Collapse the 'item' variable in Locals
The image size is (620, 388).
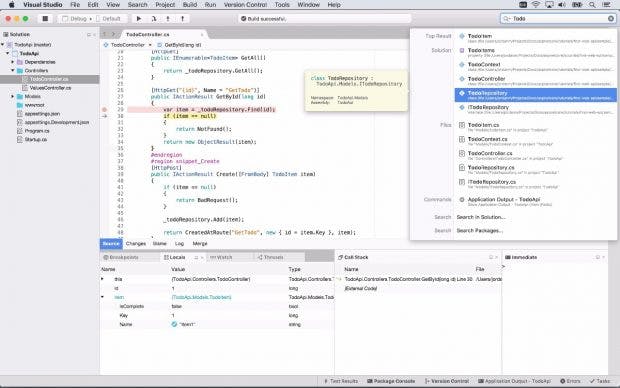pyautogui.click(x=102, y=297)
